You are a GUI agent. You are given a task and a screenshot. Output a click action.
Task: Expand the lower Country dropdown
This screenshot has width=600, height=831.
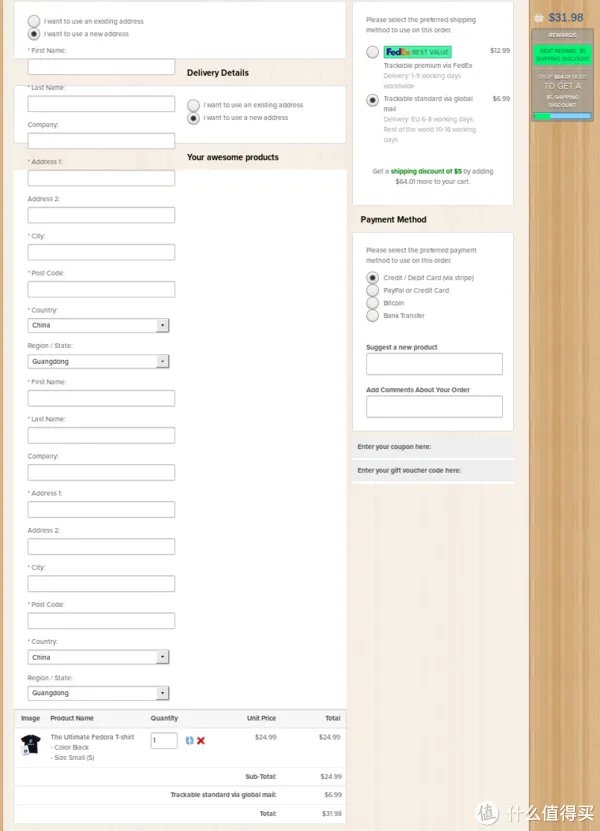tap(99, 657)
